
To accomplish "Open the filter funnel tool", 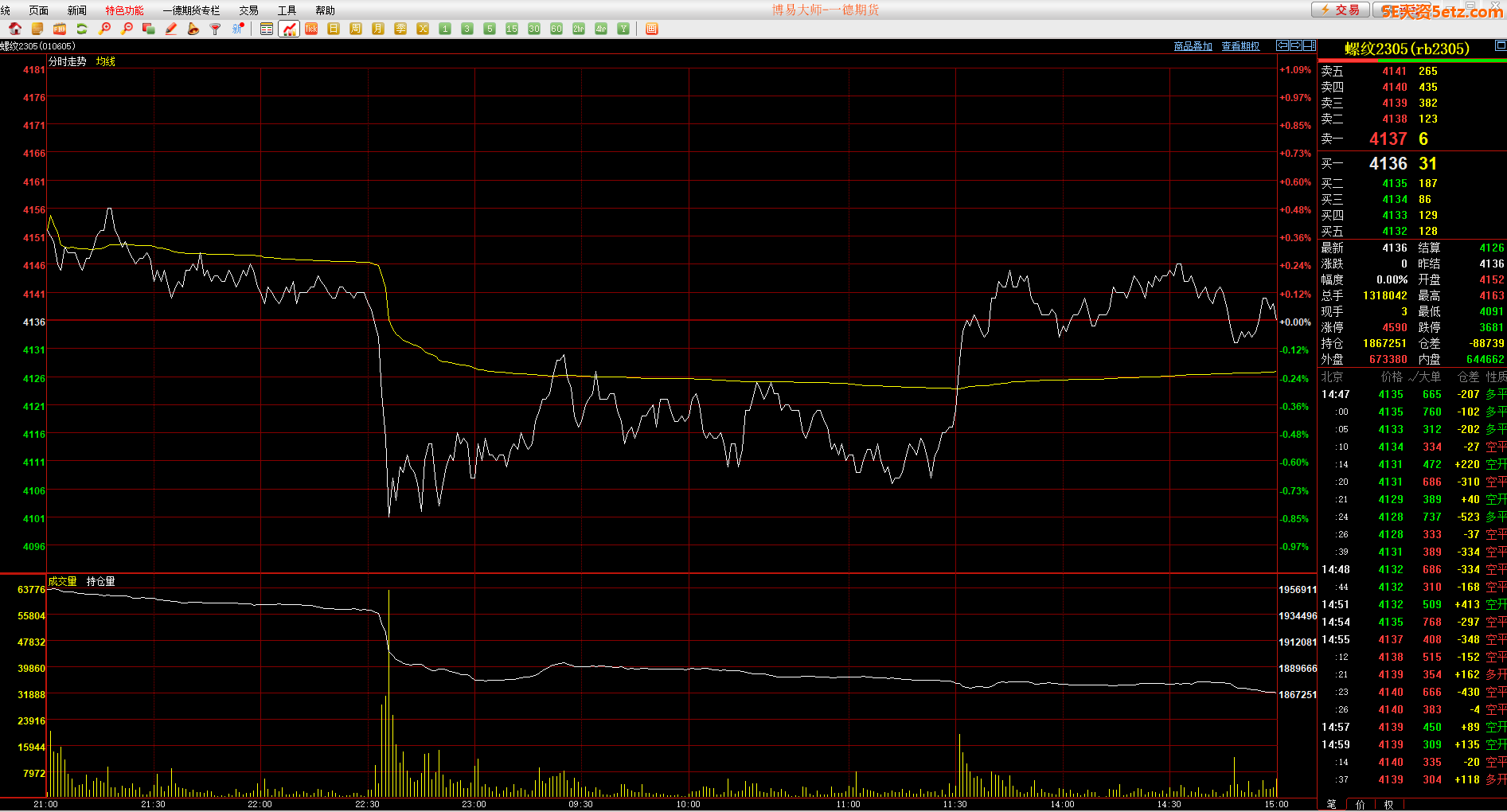I will click(215, 29).
